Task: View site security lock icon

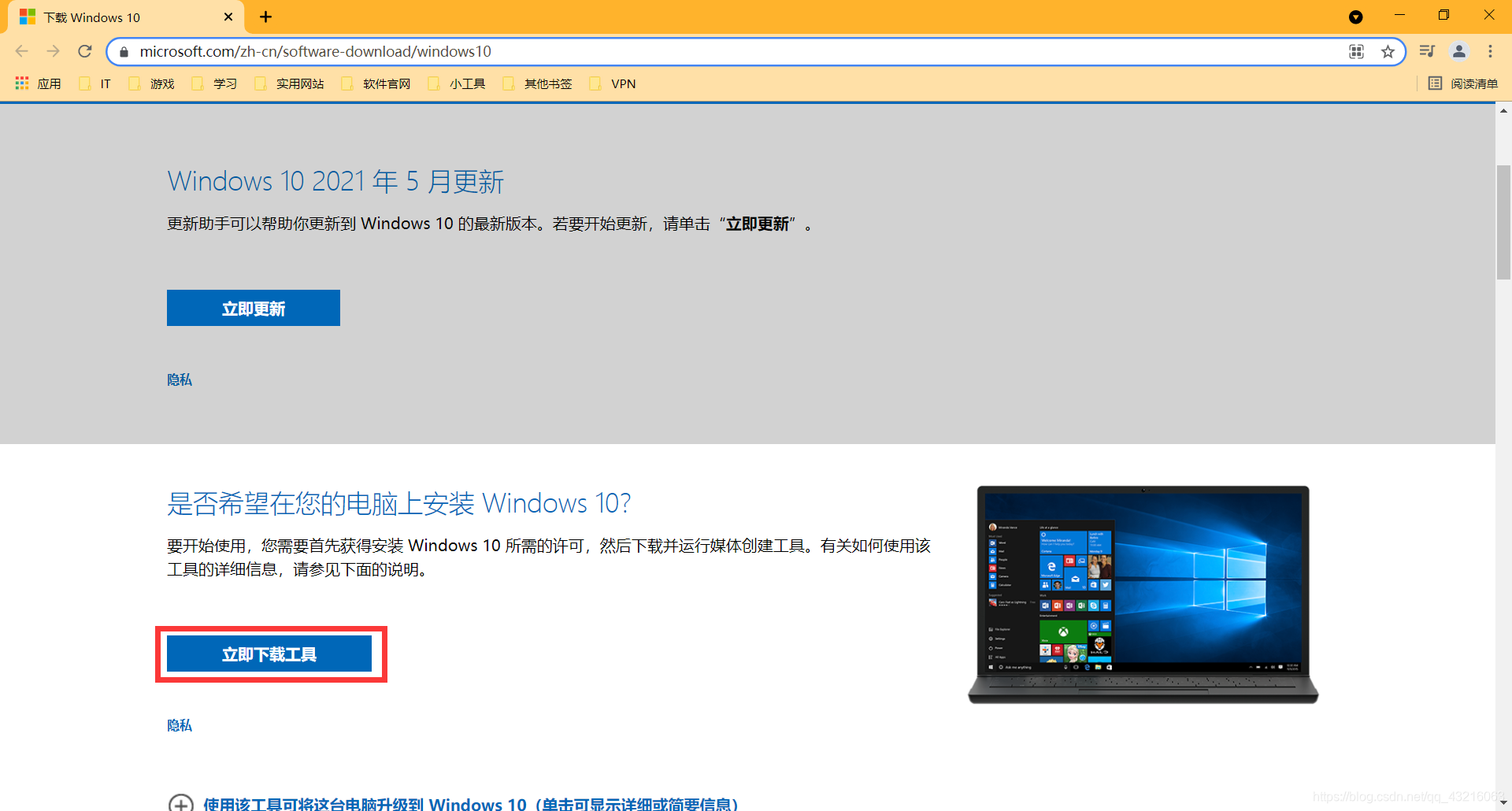Action: 124,52
